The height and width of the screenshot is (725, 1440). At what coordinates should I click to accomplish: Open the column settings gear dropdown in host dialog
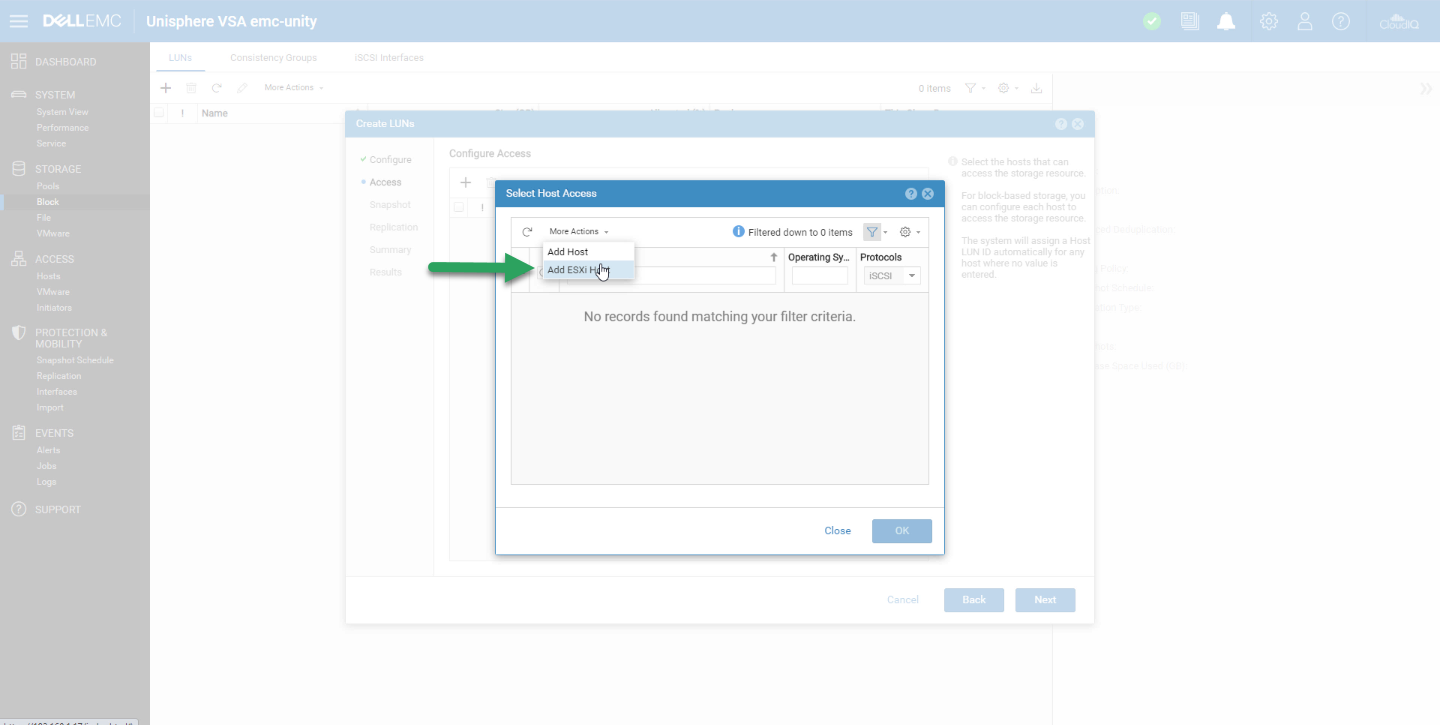pyautogui.click(x=909, y=232)
